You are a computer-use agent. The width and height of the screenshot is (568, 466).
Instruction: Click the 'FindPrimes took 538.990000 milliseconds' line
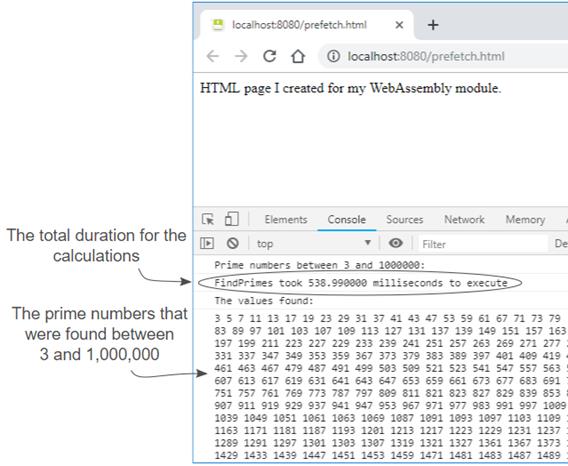[361, 283]
